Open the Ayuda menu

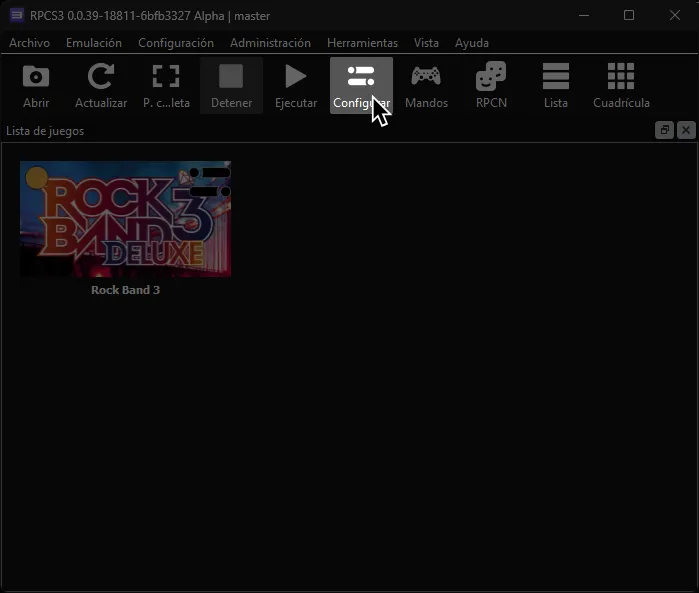coord(472,43)
